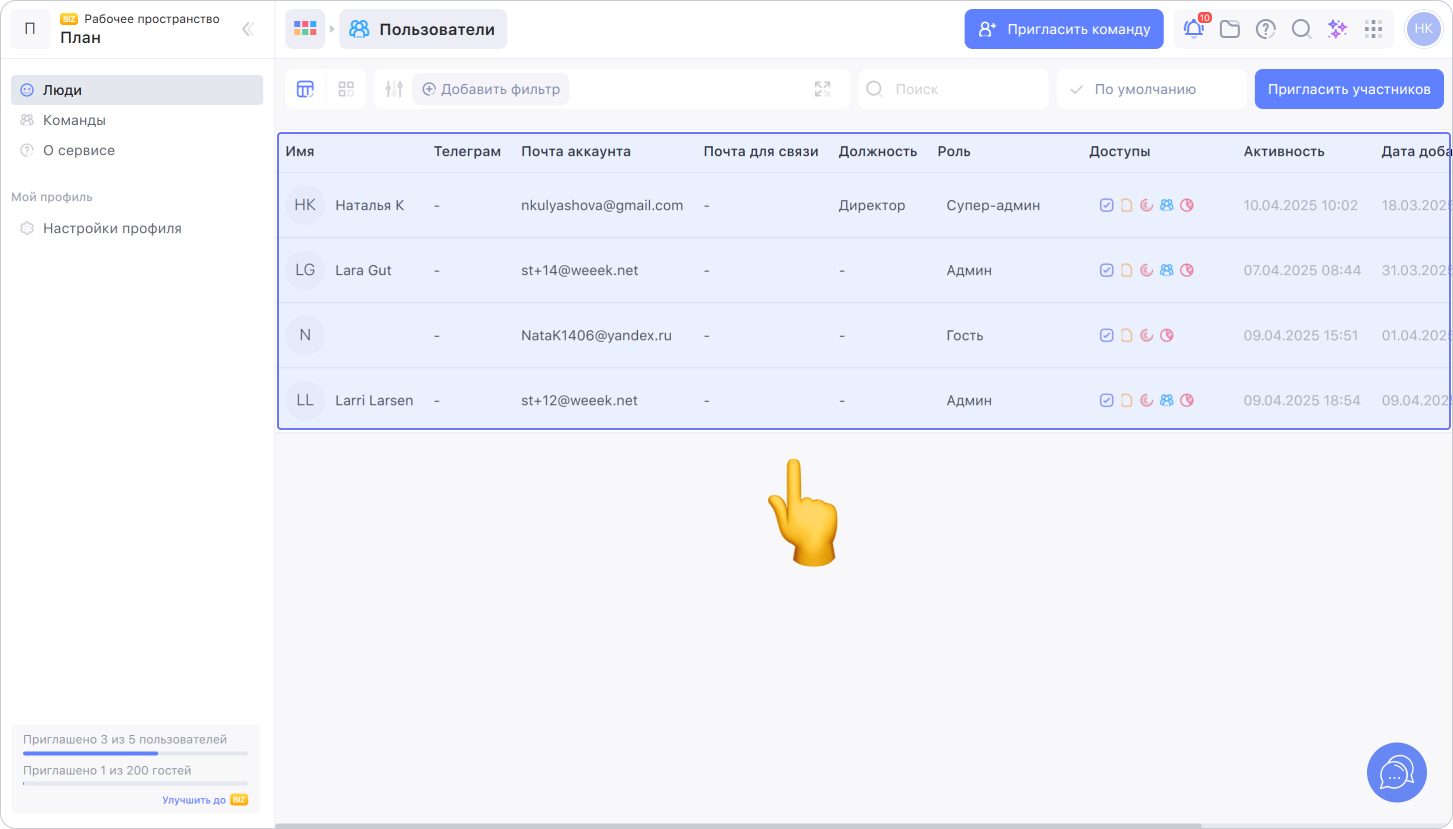Open the support chat bubble
1453x829 pixels.
tap(1396, 772)
